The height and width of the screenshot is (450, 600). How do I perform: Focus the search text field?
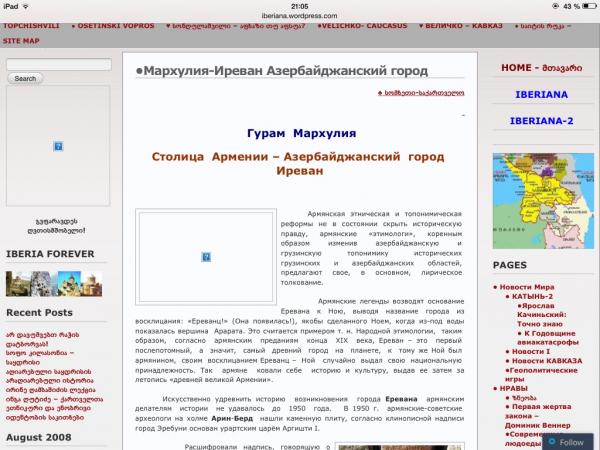pos(60,64)
